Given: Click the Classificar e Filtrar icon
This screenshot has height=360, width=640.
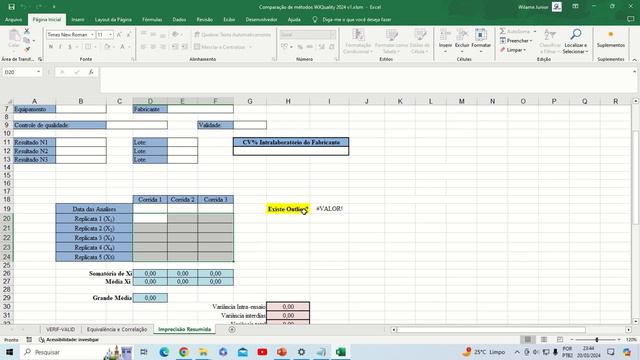Looking at the screenshot, I should pyautogui.click(x=550, y=34).
